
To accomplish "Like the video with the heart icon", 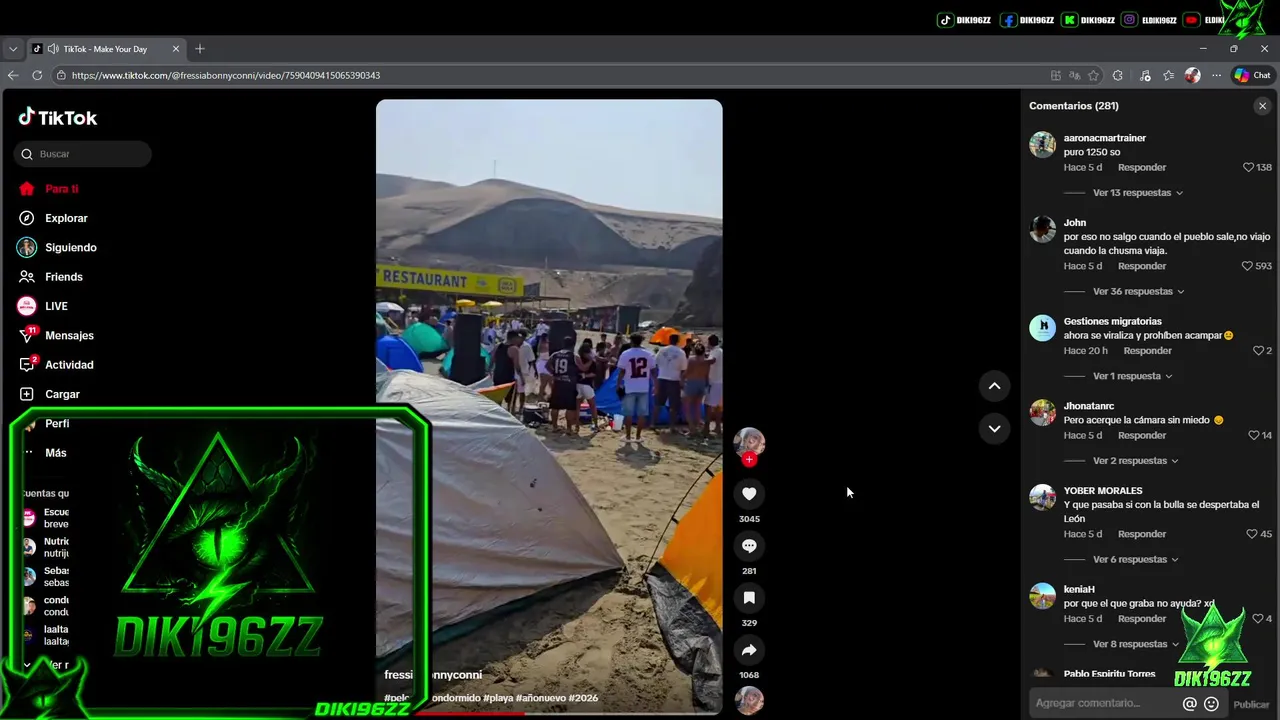I will point(749,494).
